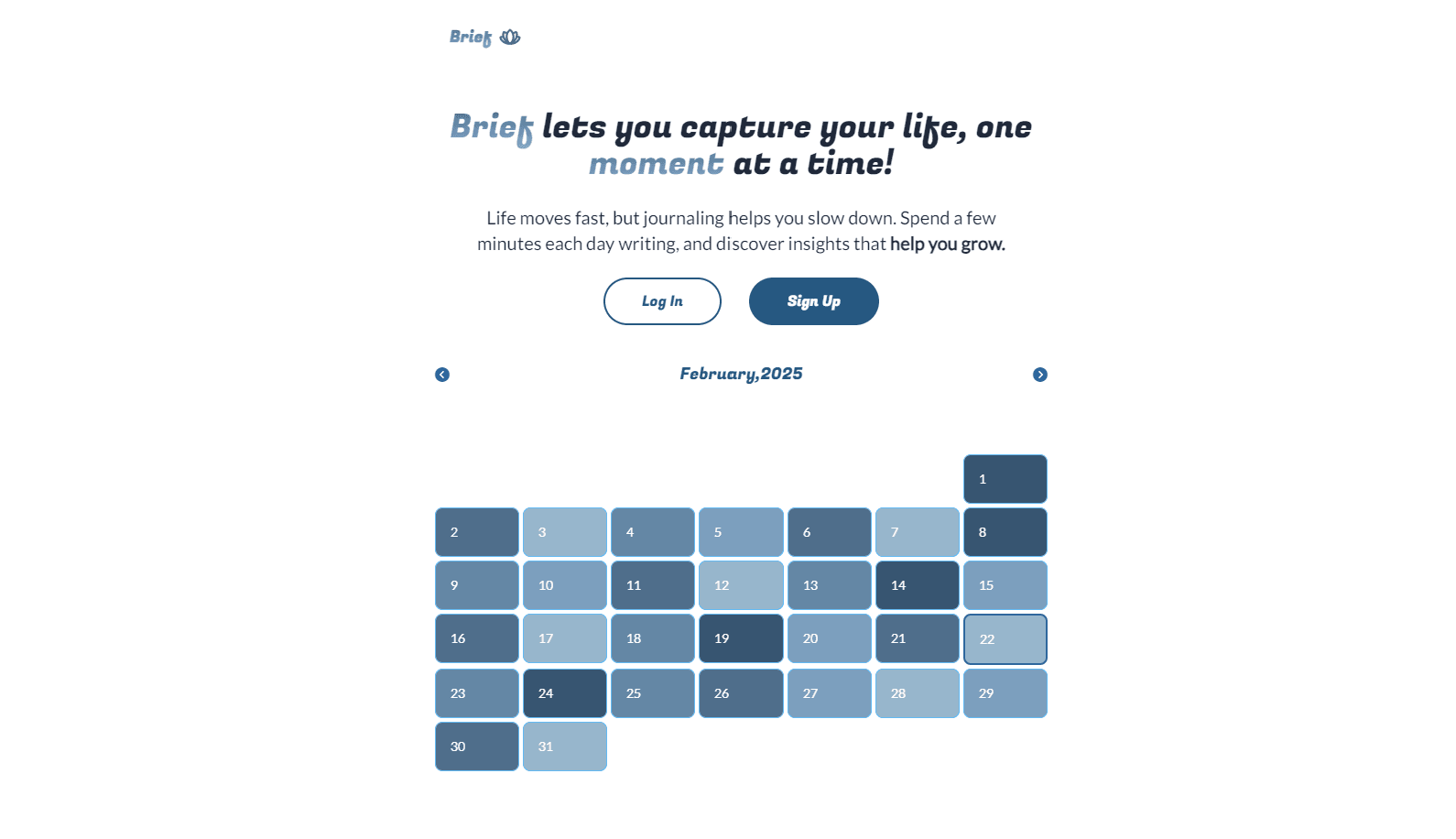1456x839 pixels.
Task: Select day 12 light blue tile
Action: (x=741, y=585)
